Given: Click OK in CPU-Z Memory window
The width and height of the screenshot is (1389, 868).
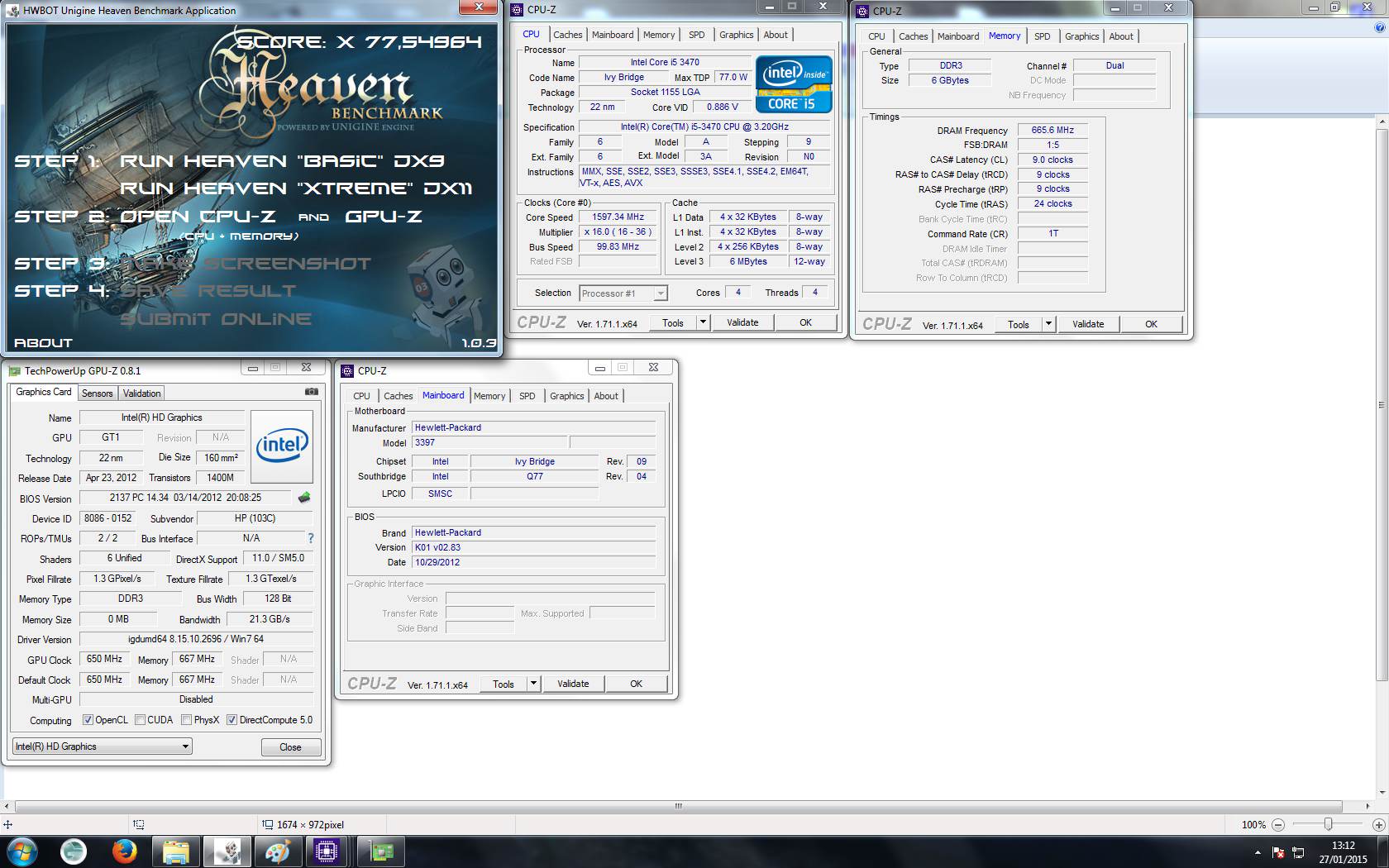Looking at the screenshot, I should (1151, 324).
